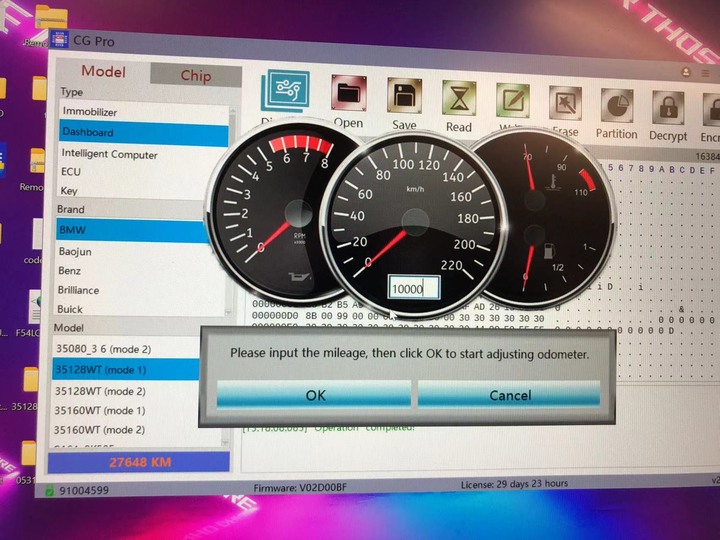The height and width of the screenshot is (540, 720).
Task: Open the user account icon
Action: tap(686, 72)
